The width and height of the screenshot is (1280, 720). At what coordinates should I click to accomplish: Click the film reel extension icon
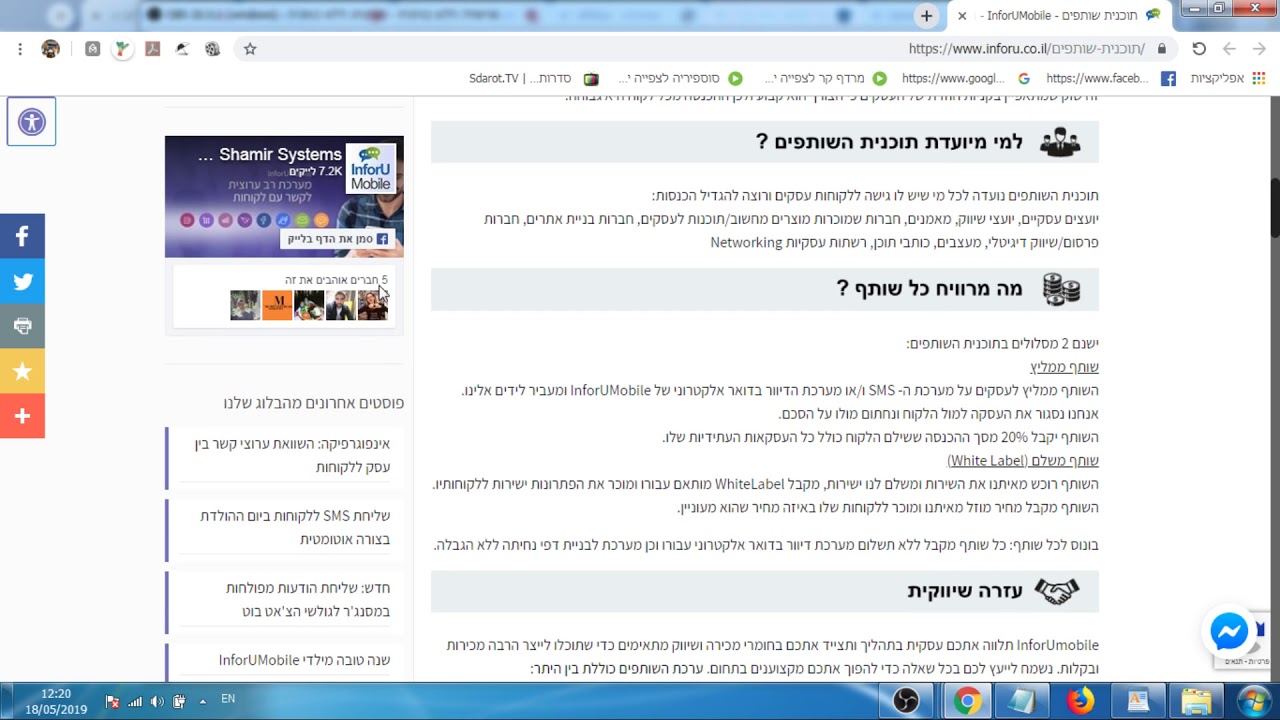pos(212,49)
